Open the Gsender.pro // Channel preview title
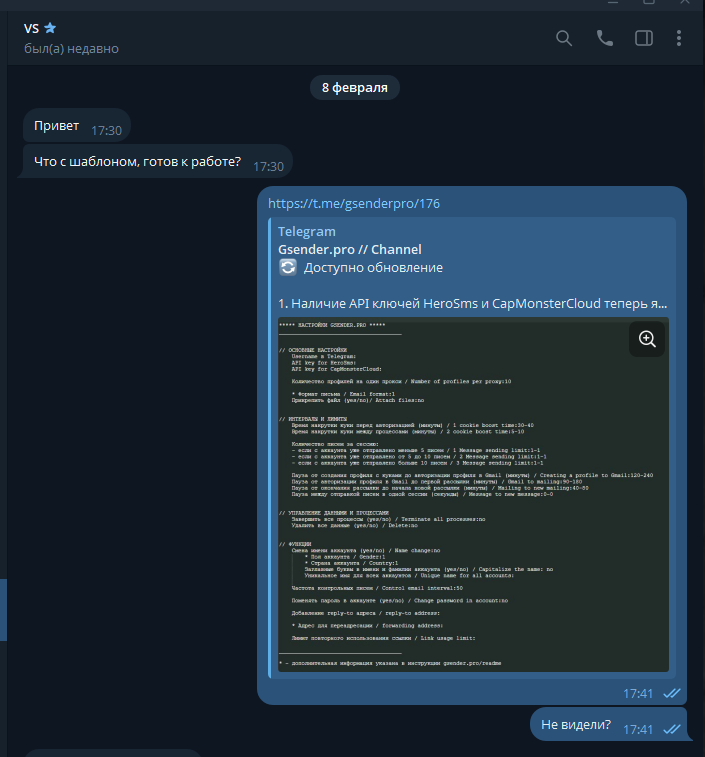Viewport: 705px width, 757px height. (350, 250)
